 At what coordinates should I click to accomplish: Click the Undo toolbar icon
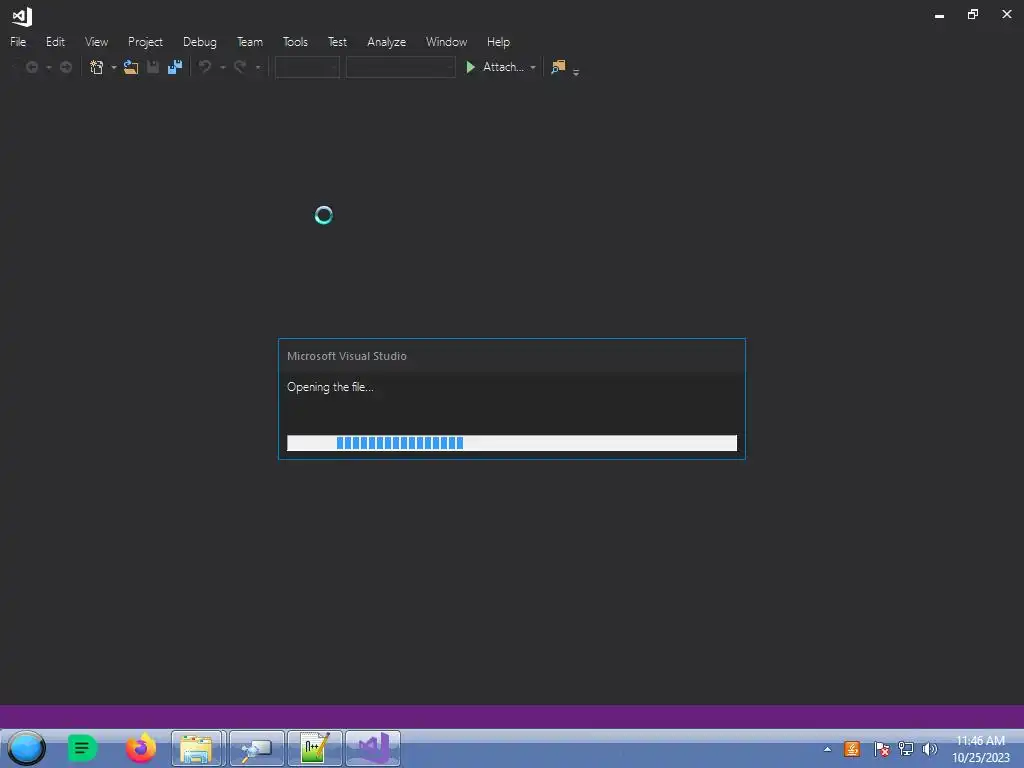[205, 67]
